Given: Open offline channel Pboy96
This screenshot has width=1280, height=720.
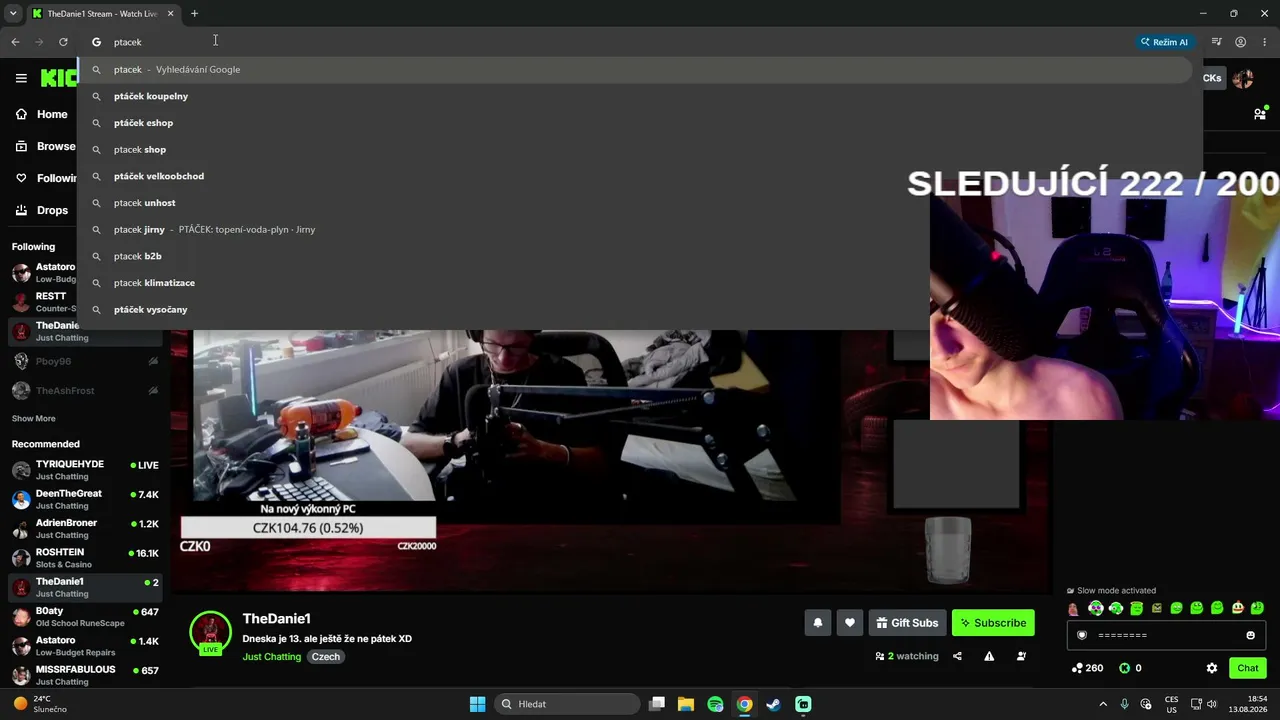Looking at the screenshot, I should (x=85, y=361).
